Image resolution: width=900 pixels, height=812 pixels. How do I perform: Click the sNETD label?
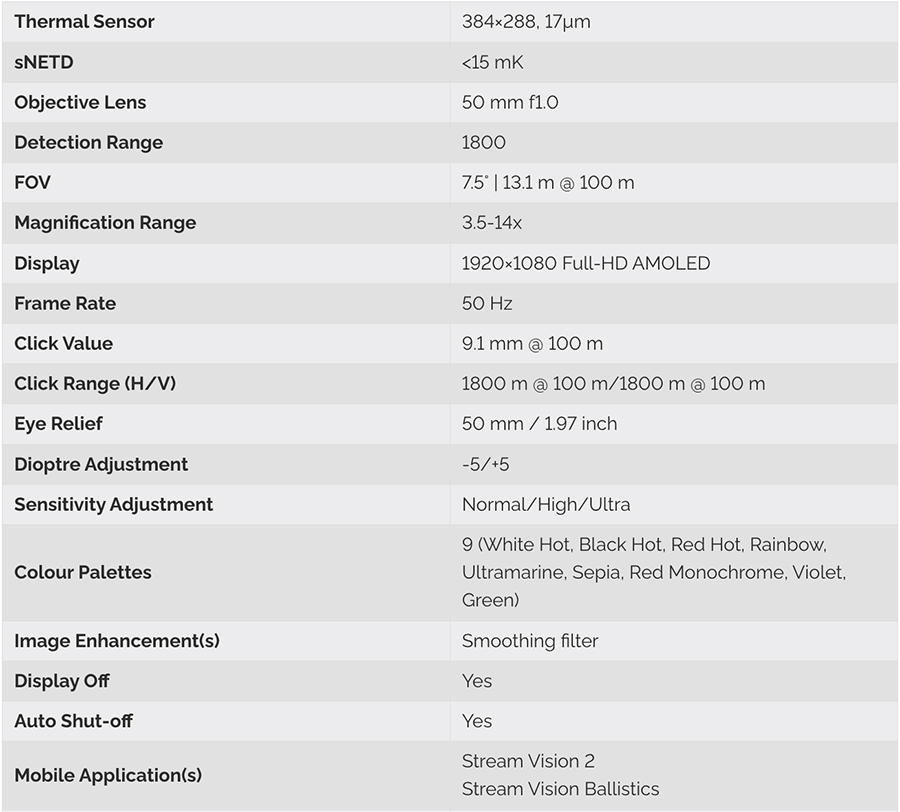pos(44,62)
